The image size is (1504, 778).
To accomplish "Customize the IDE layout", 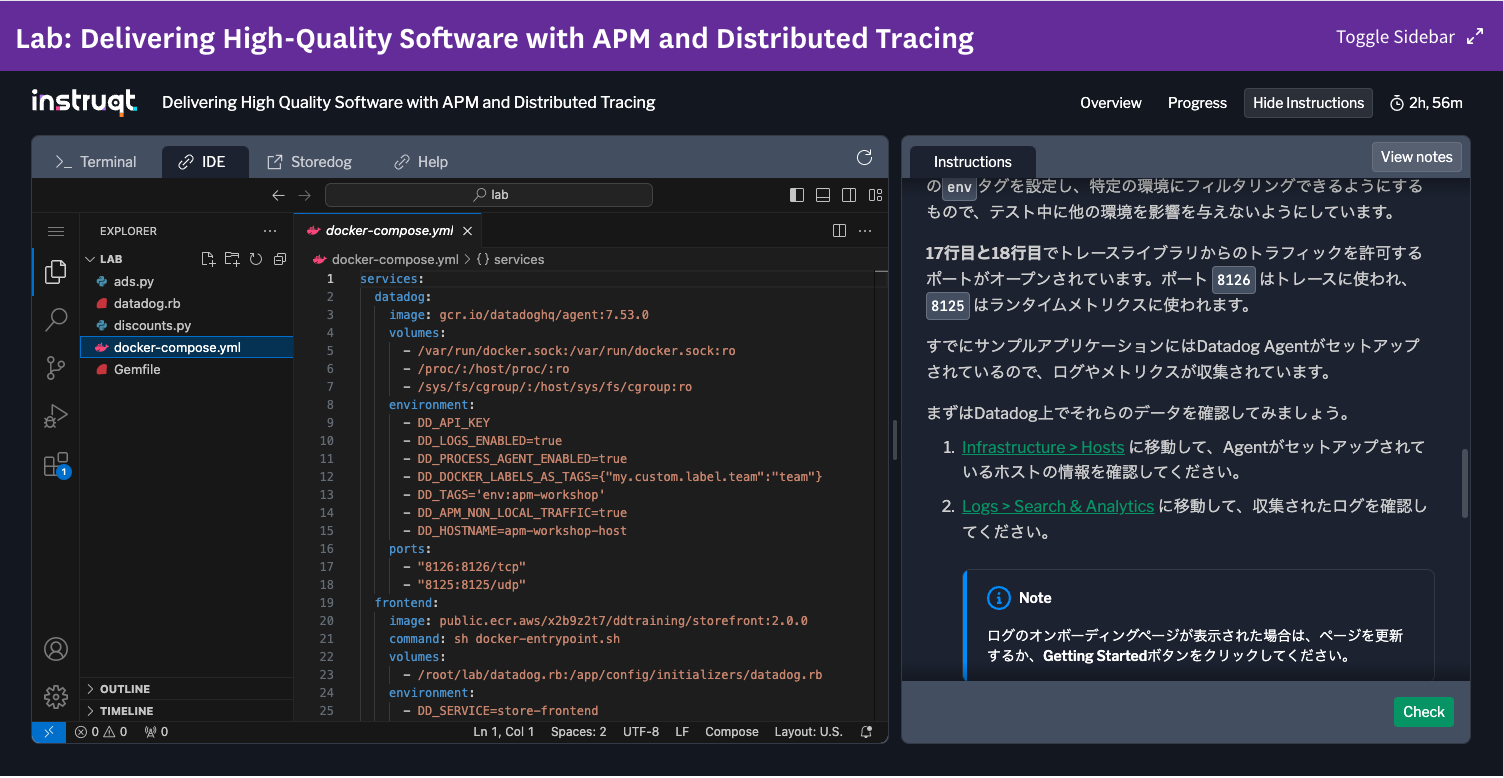I will [876, 195].
